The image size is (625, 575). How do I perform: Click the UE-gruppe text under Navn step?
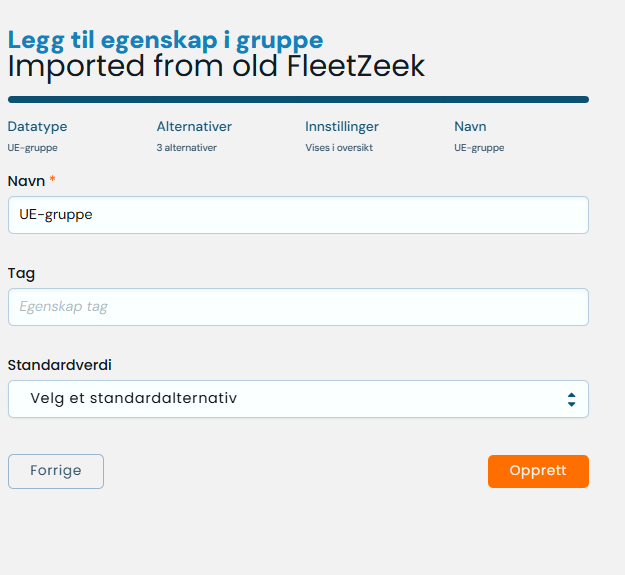pos(479,148)
